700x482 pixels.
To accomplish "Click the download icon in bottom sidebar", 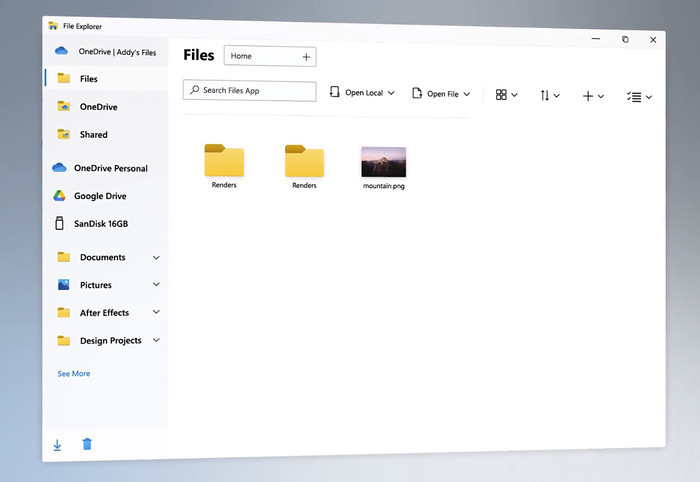I will [x=57, y=445].
